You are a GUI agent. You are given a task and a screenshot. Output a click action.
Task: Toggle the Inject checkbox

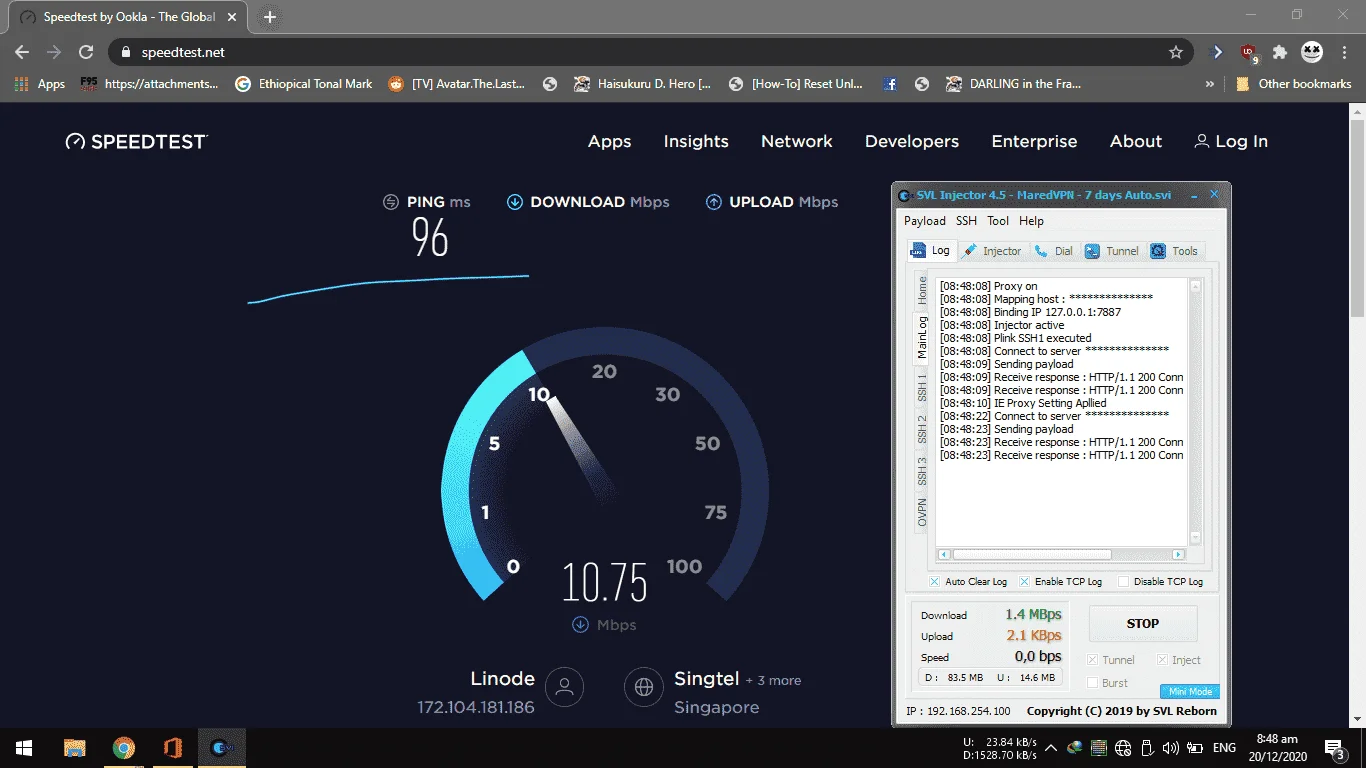tap(1162, 660)
